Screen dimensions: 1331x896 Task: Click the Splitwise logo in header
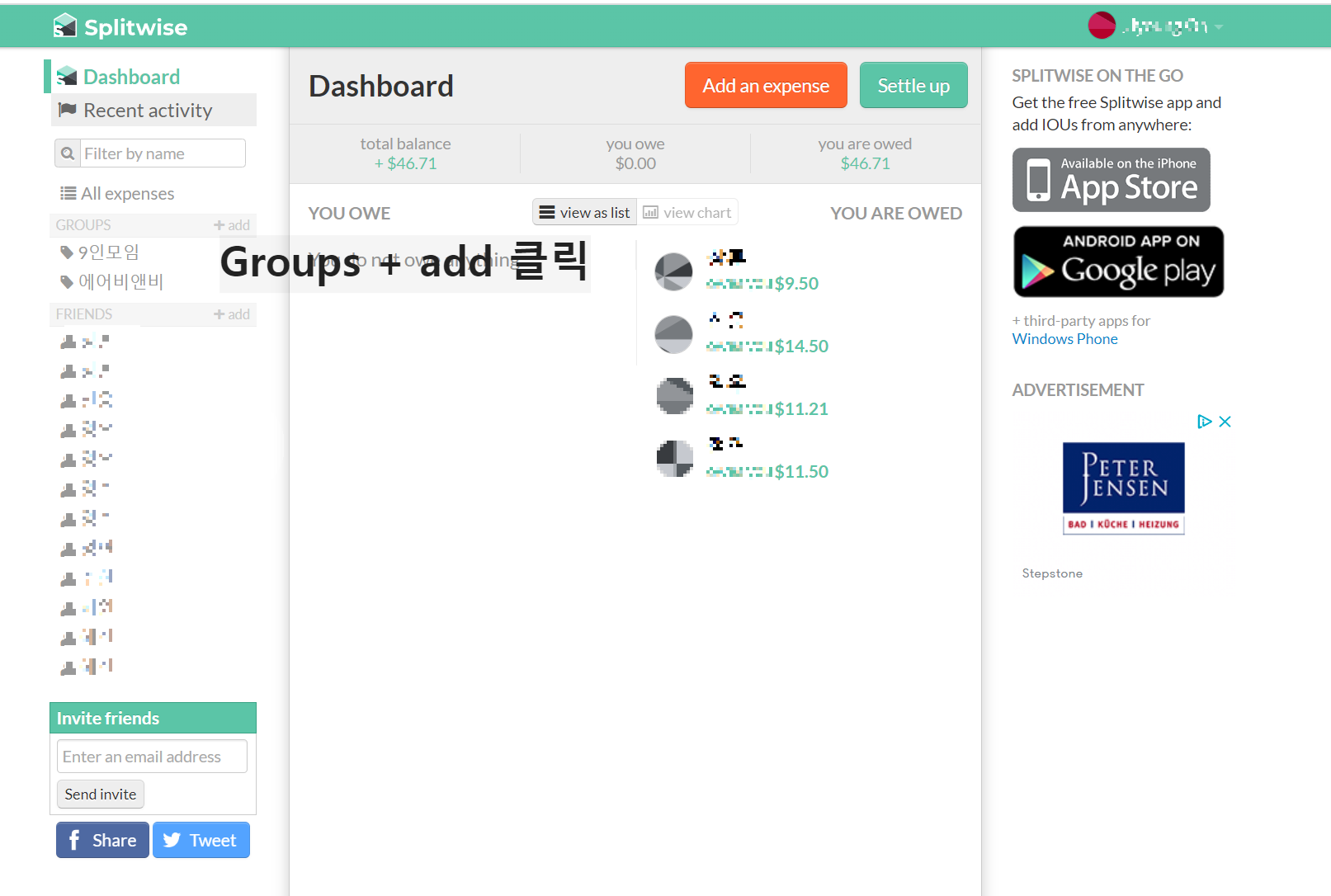coord(120,26)
